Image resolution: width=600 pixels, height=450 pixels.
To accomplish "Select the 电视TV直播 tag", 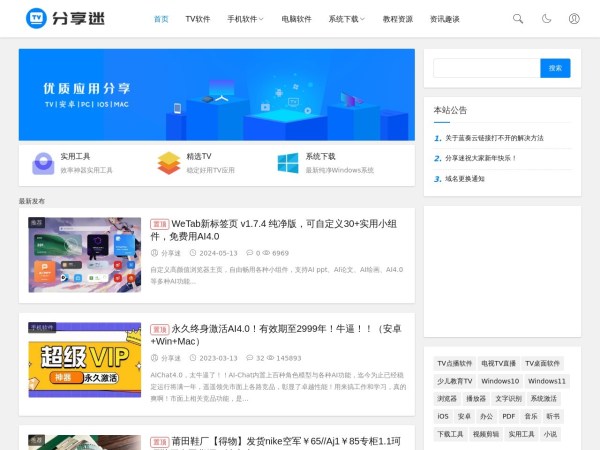I will point(499,364).
